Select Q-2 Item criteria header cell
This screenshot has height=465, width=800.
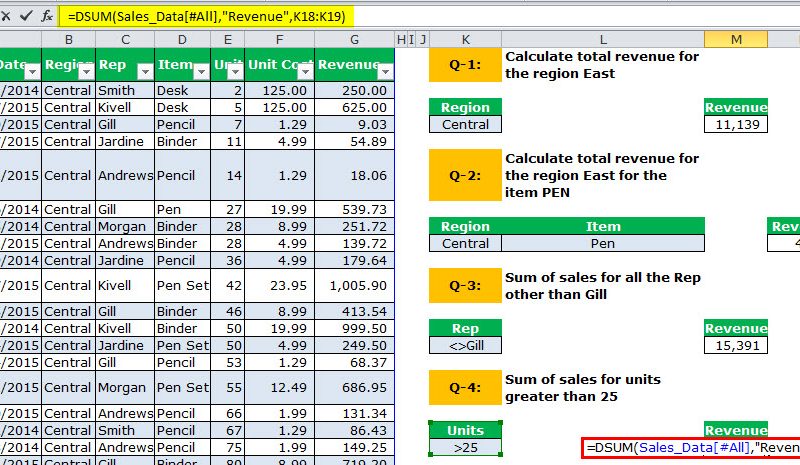pos(603,226)
